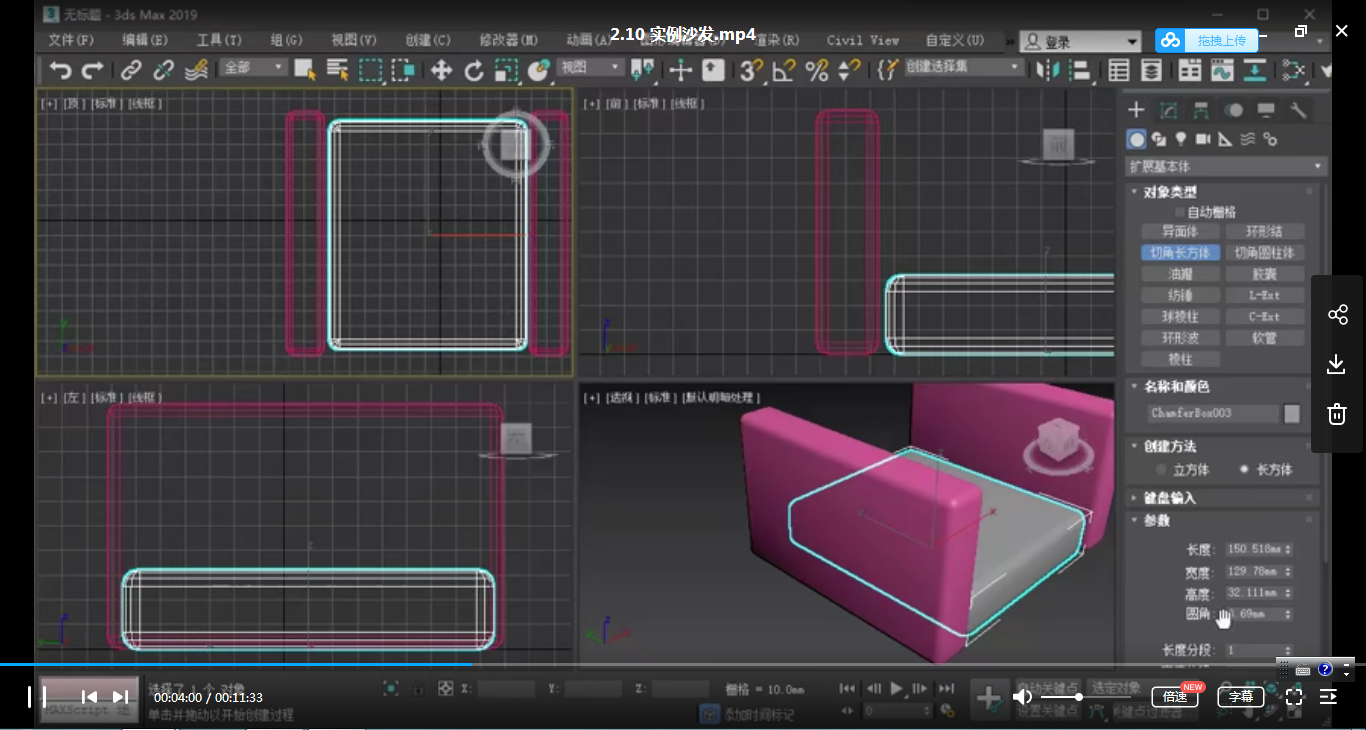Click the 切角圆柱体 object type button
The height and width of the screenshot is (730, 1366).
(x=1263, y=253)
